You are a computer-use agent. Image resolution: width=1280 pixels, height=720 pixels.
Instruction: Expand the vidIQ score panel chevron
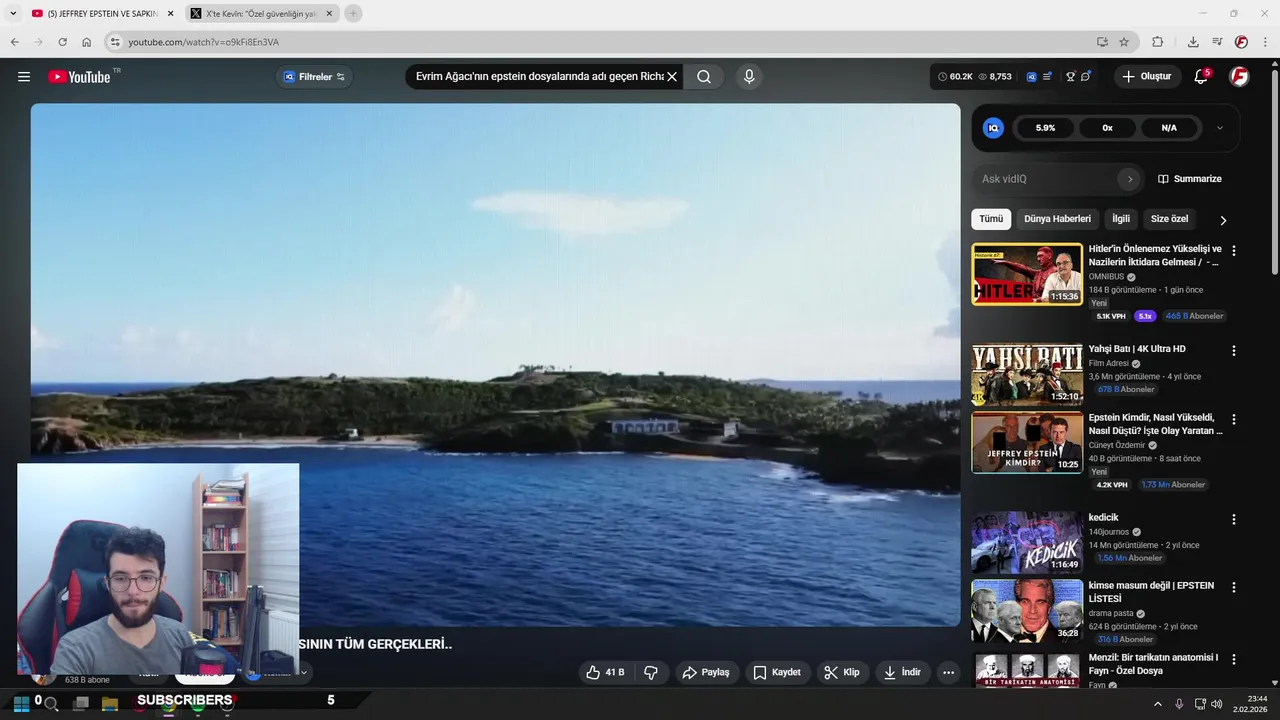click(x=1219, y=128)
